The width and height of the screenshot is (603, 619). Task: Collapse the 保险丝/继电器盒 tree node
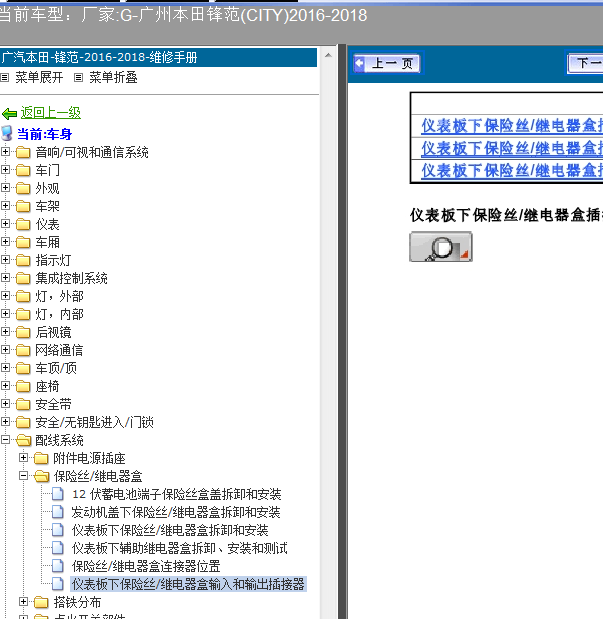(x=24, y=476)
